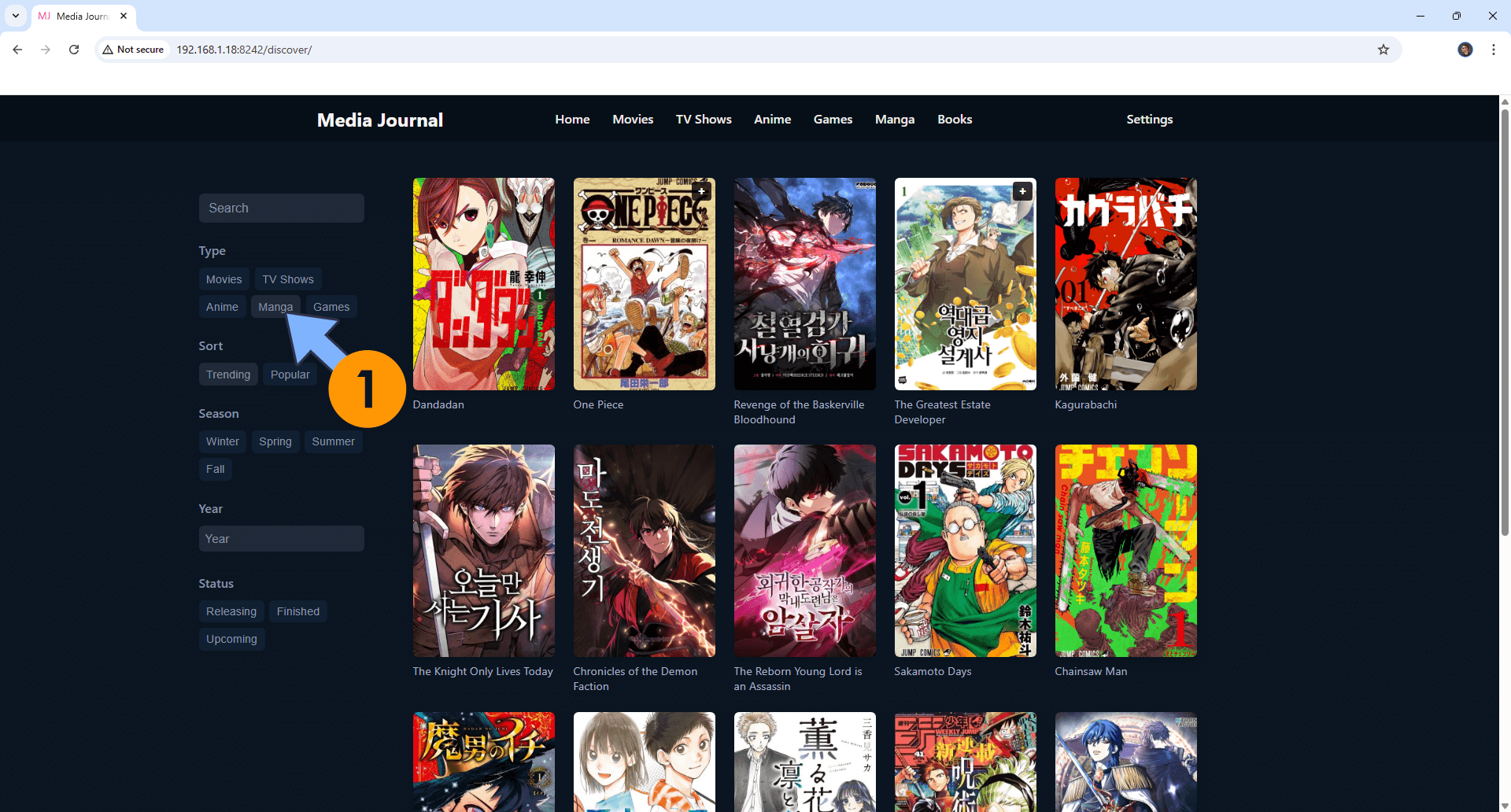Open the Chrome three-dot menu

(x=1493, y=50)
